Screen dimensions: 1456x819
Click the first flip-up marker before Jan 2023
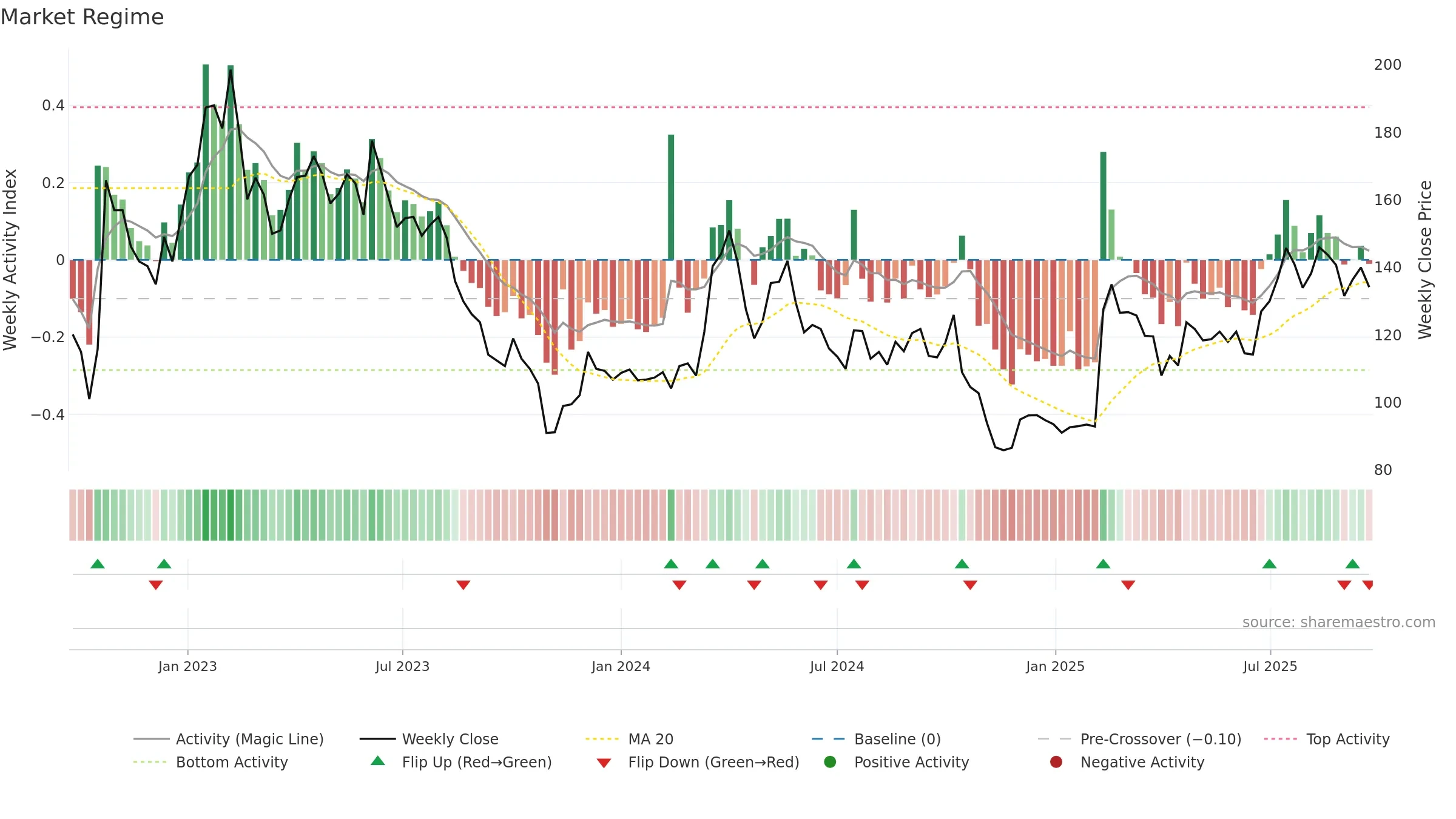coord(98,564)
